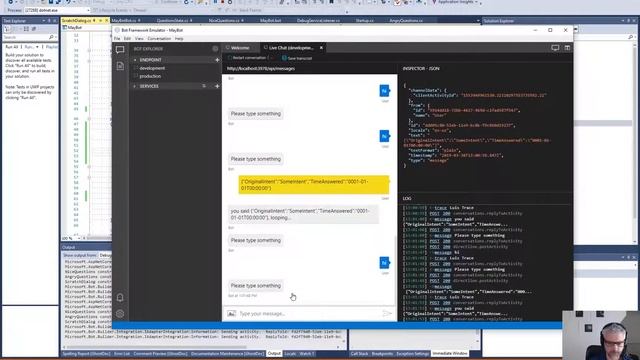Viewport: 640px width, 360px height.
Task: Open QuestionState.cs tab in Visual Studio
Action: tap(173, 20)
